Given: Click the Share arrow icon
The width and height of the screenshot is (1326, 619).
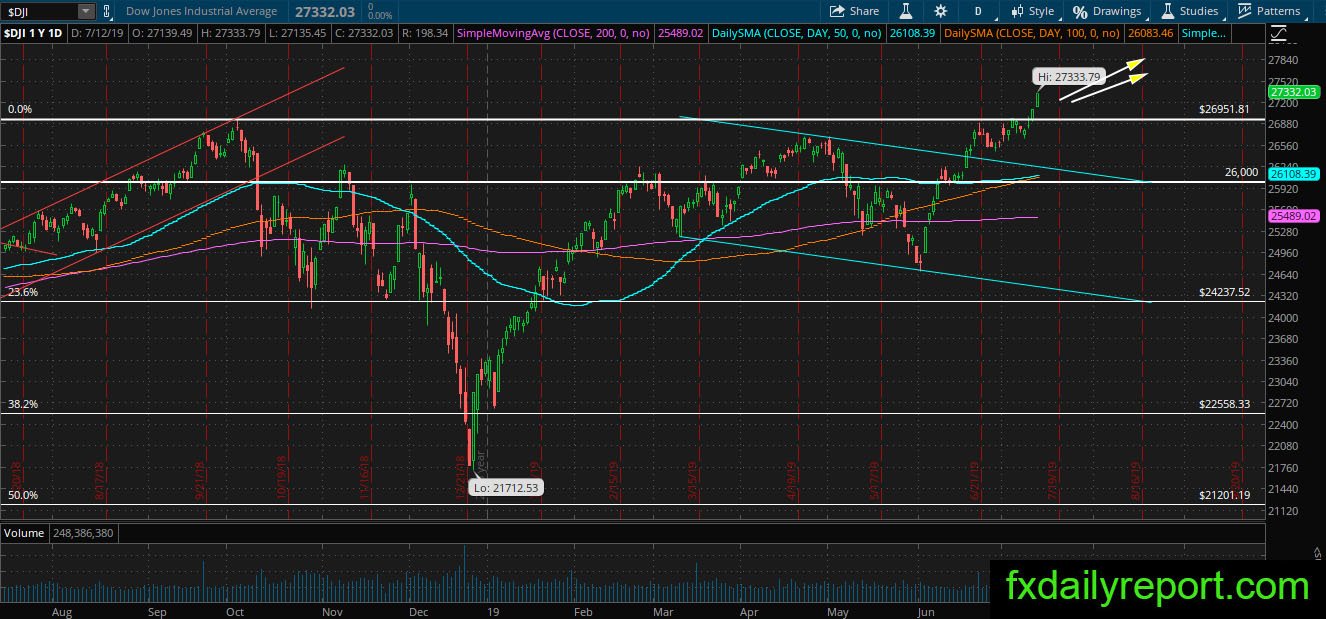Looking at the screenshot, I should coord(838,11).
